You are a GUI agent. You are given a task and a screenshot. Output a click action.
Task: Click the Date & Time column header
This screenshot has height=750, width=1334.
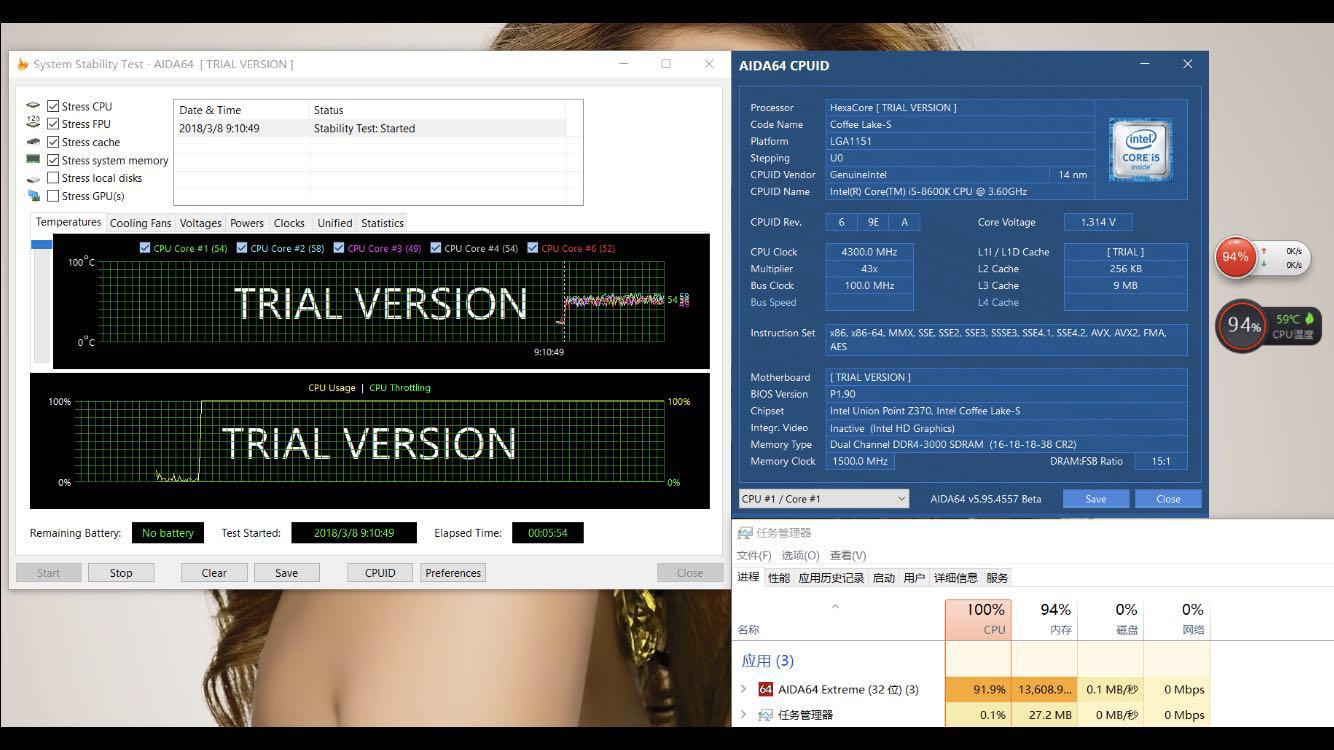pos(242,110)
